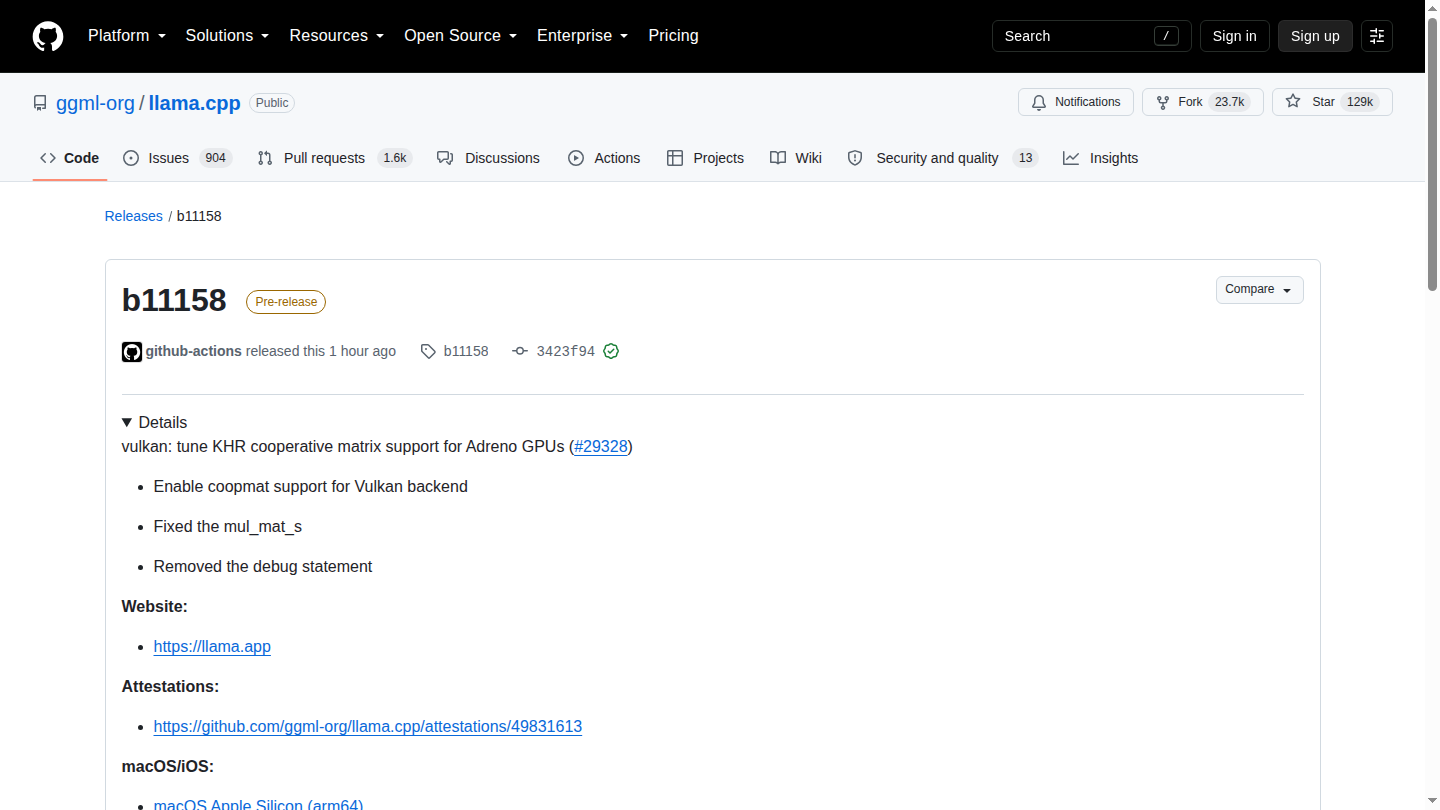The height and width of the screenshot is (810, 1440).
Task: Click the repository icon before ggml-org
Action: pyautogui.click(x=40, y=103)
